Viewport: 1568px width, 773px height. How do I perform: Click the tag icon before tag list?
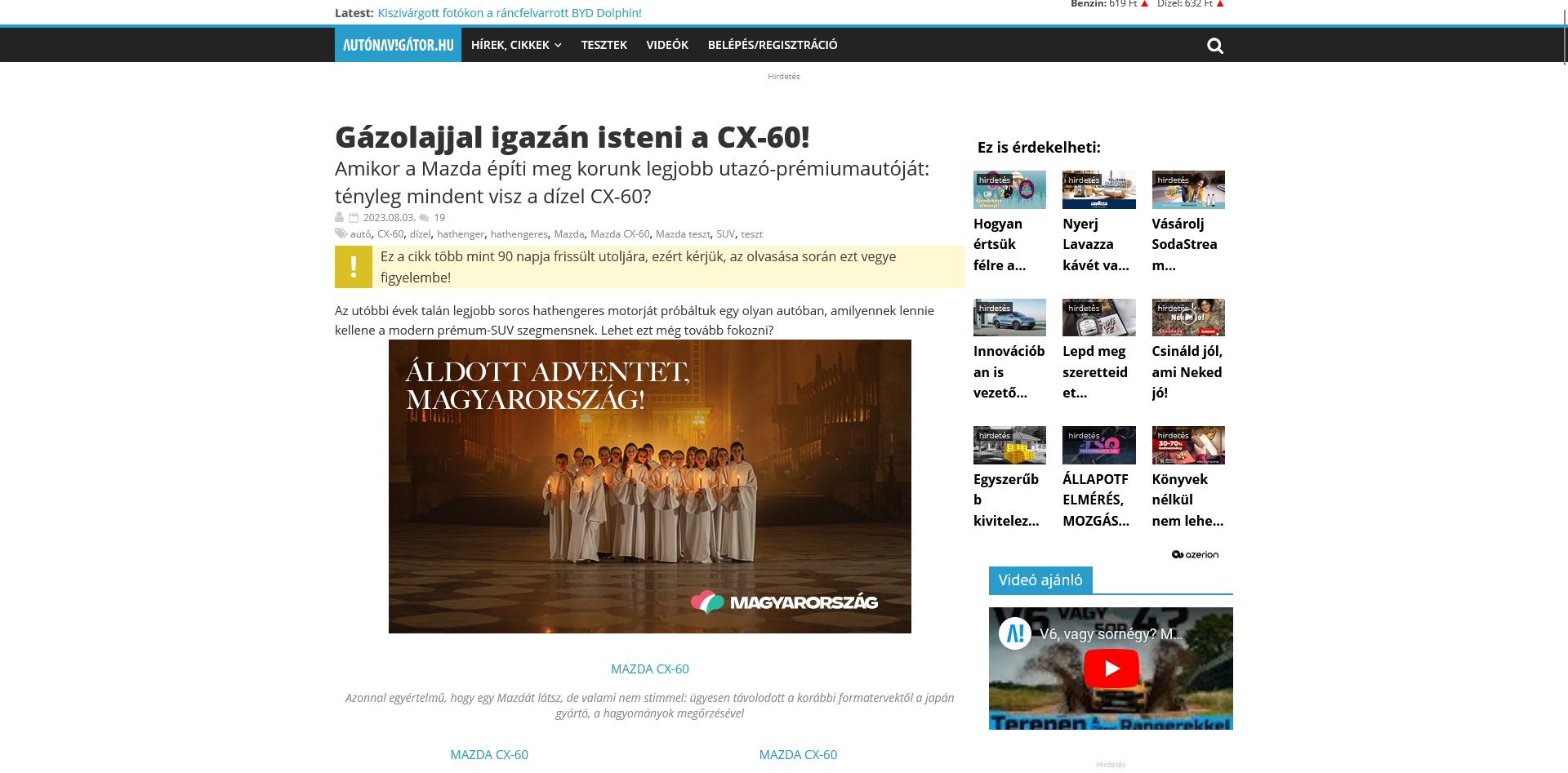[x=341, y=233]
